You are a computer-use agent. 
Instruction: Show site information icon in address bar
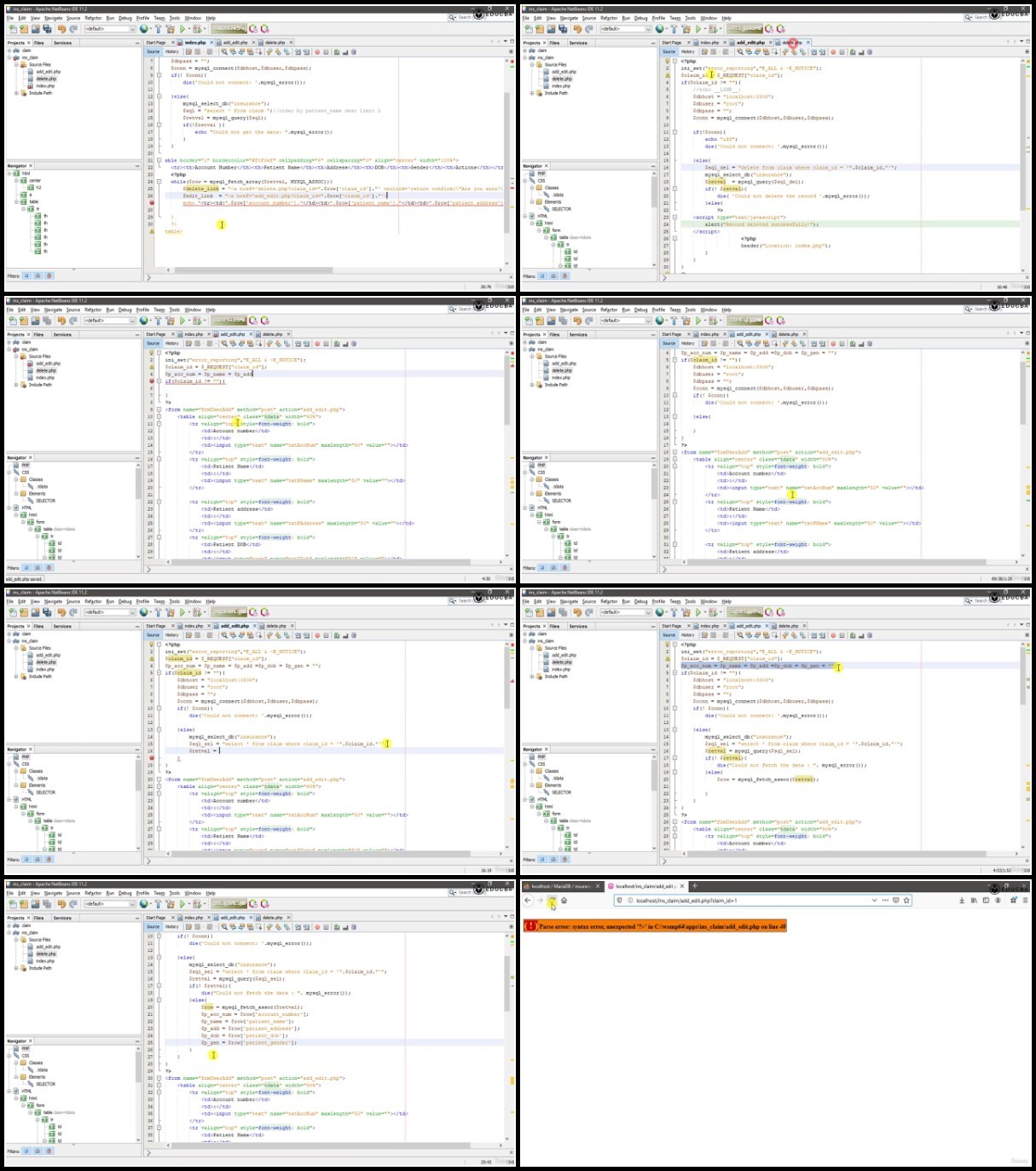coord(630,900)
